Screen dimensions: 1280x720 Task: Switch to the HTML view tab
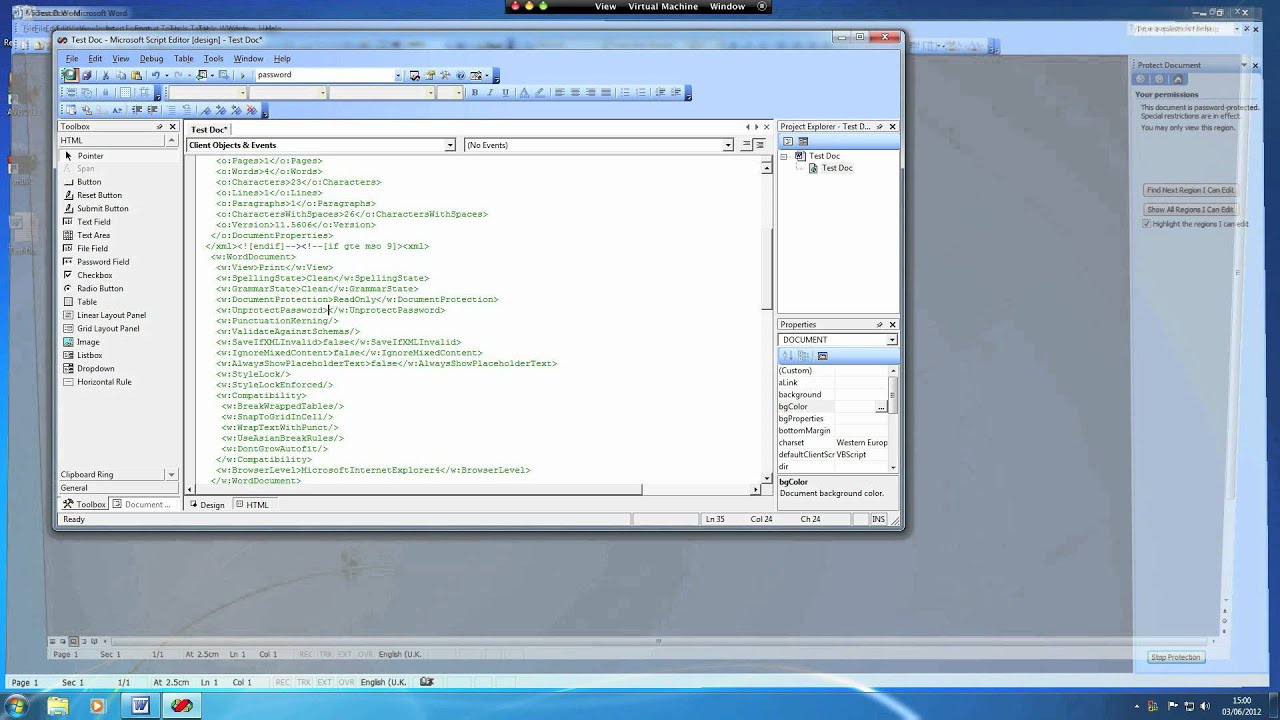click(252, 505)
